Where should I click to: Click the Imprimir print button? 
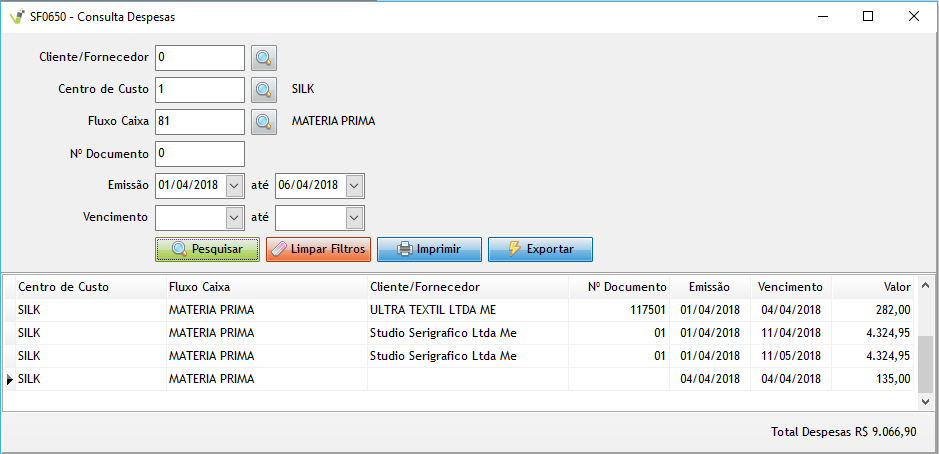(429, 249)
